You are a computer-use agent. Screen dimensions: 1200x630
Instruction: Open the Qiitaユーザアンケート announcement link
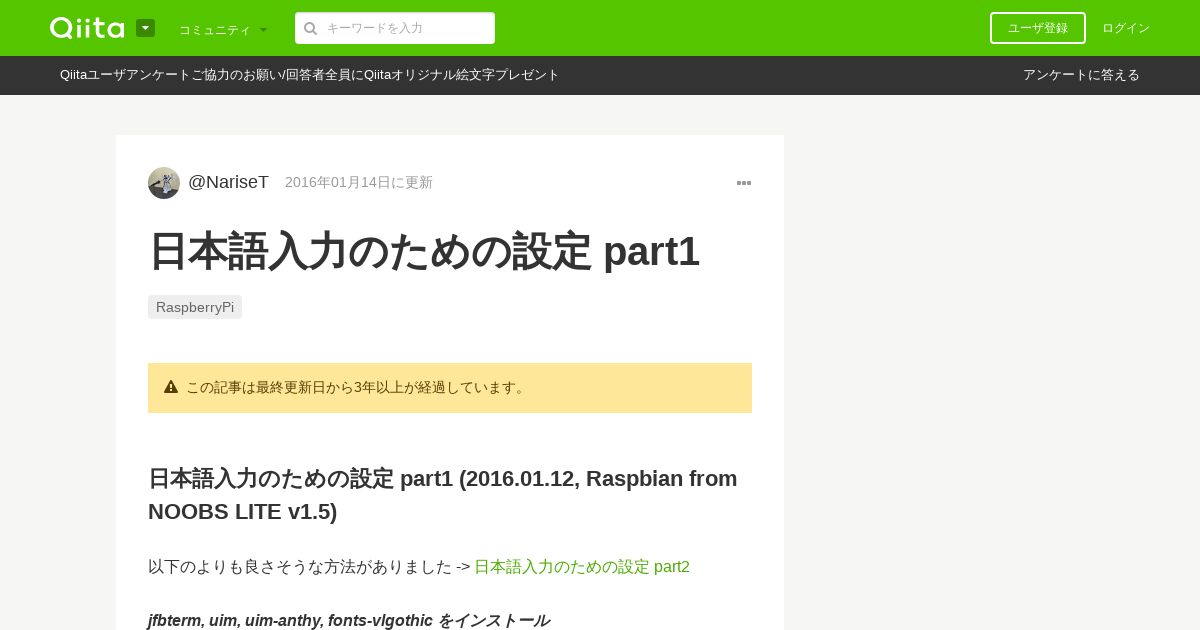coord(310,75)
